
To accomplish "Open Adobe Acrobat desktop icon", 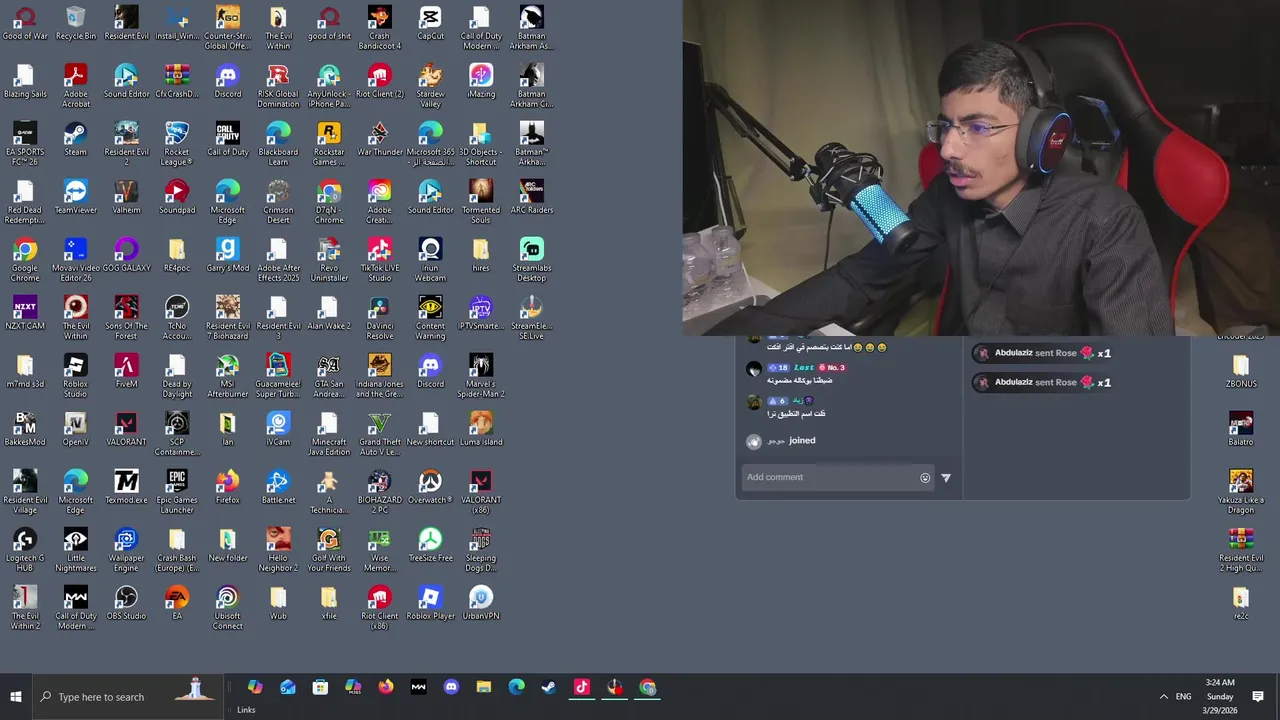I will (76, 86).
